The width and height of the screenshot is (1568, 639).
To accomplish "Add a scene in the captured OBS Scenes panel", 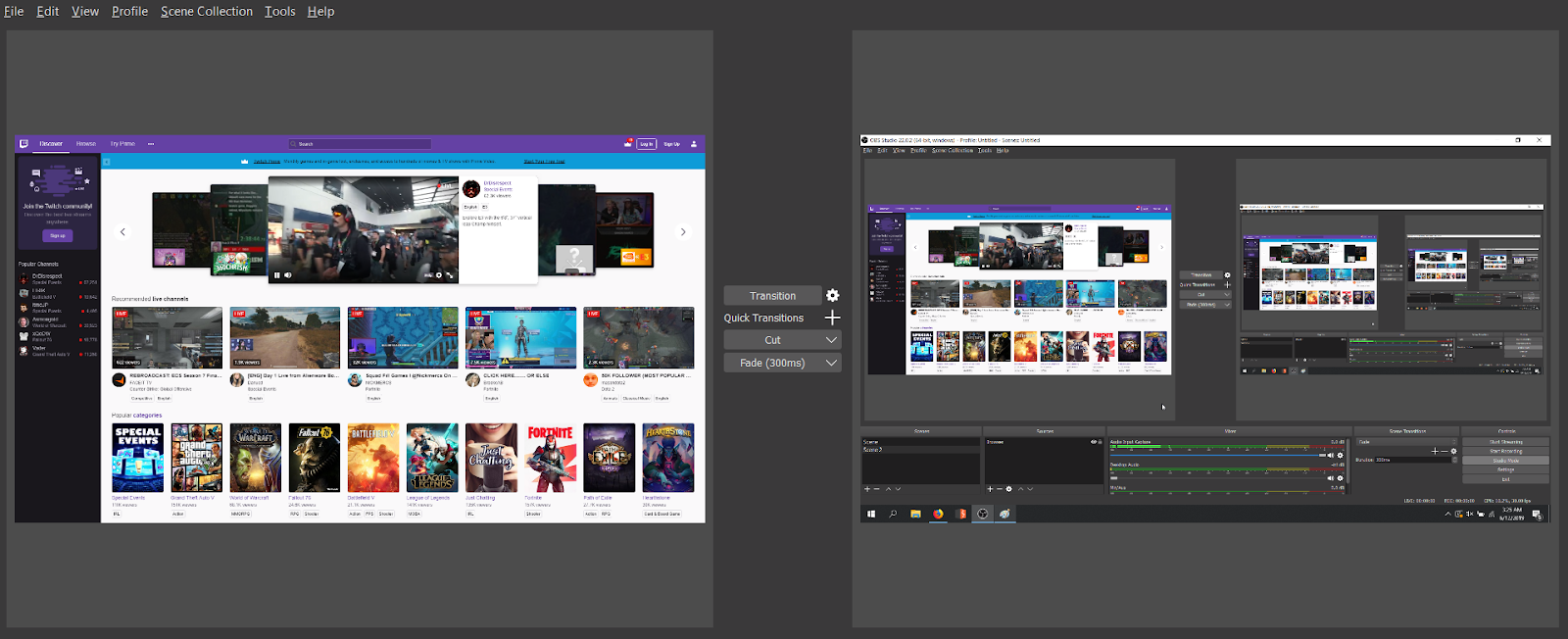I will [x=867, y=489].
